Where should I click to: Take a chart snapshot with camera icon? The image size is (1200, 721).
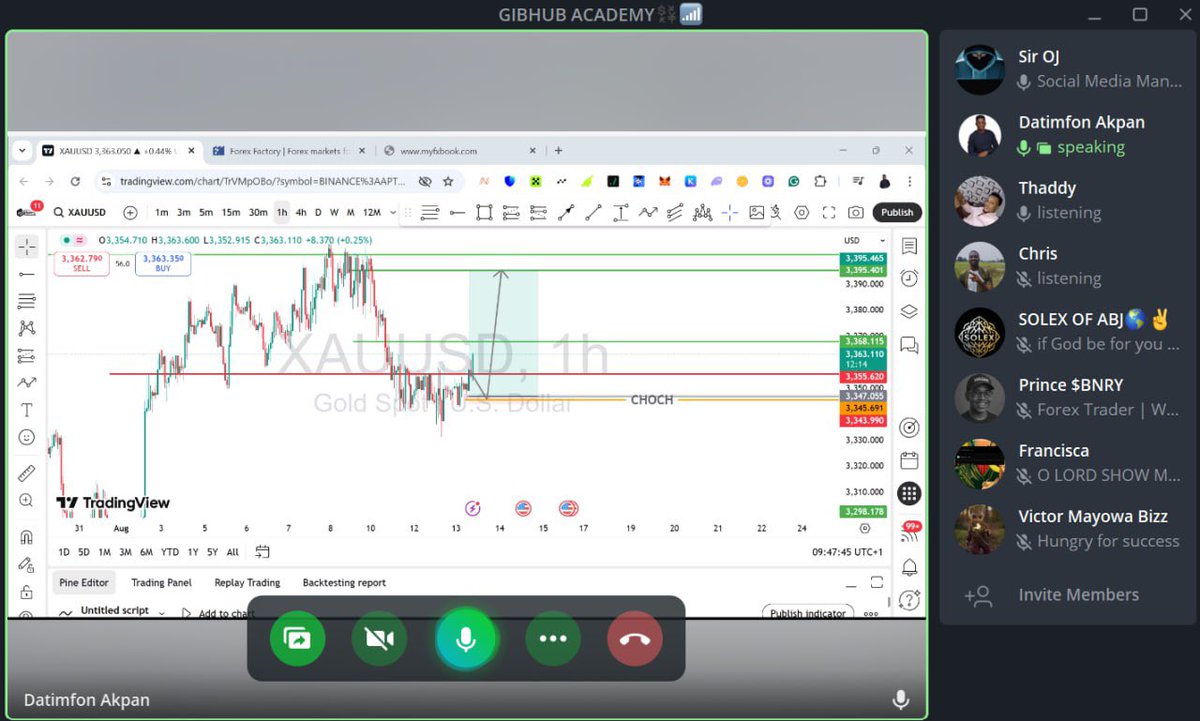click(855, 212)
